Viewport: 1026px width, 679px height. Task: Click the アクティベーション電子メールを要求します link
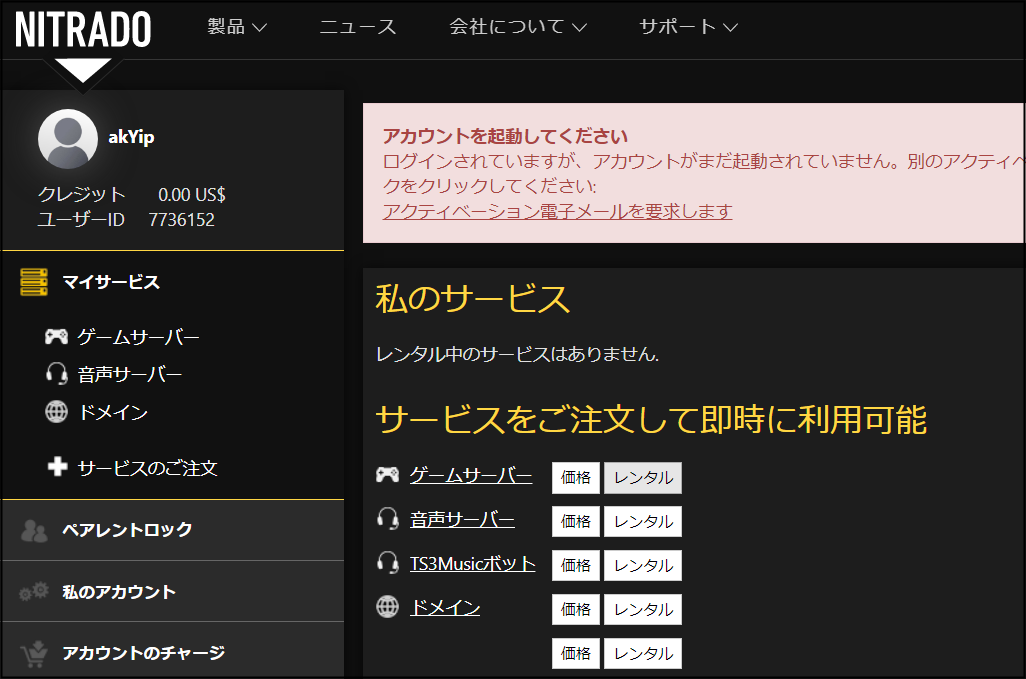tap(557, 211)
